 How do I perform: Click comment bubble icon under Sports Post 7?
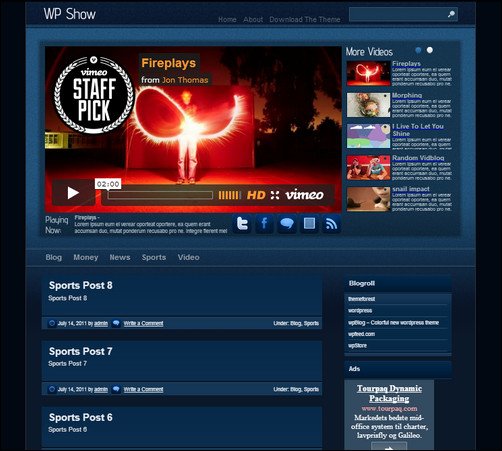click(x=116, y=389)
